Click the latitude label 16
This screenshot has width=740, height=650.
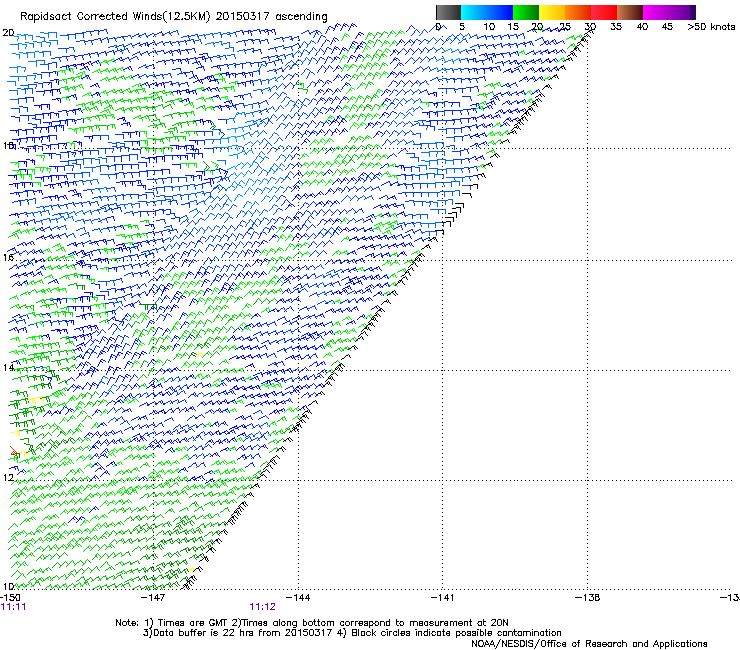[x=8, y=257]
